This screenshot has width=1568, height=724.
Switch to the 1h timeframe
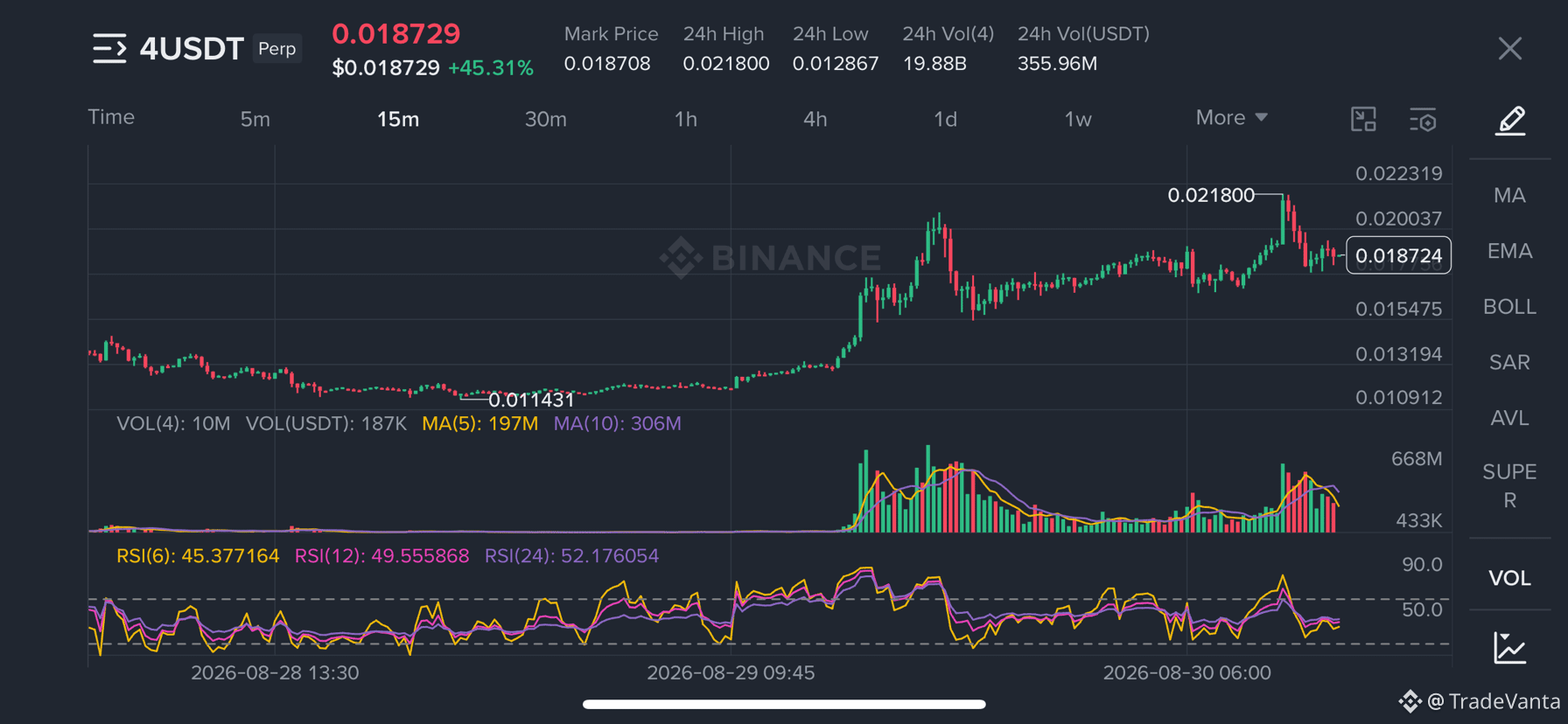click(685, 119)
